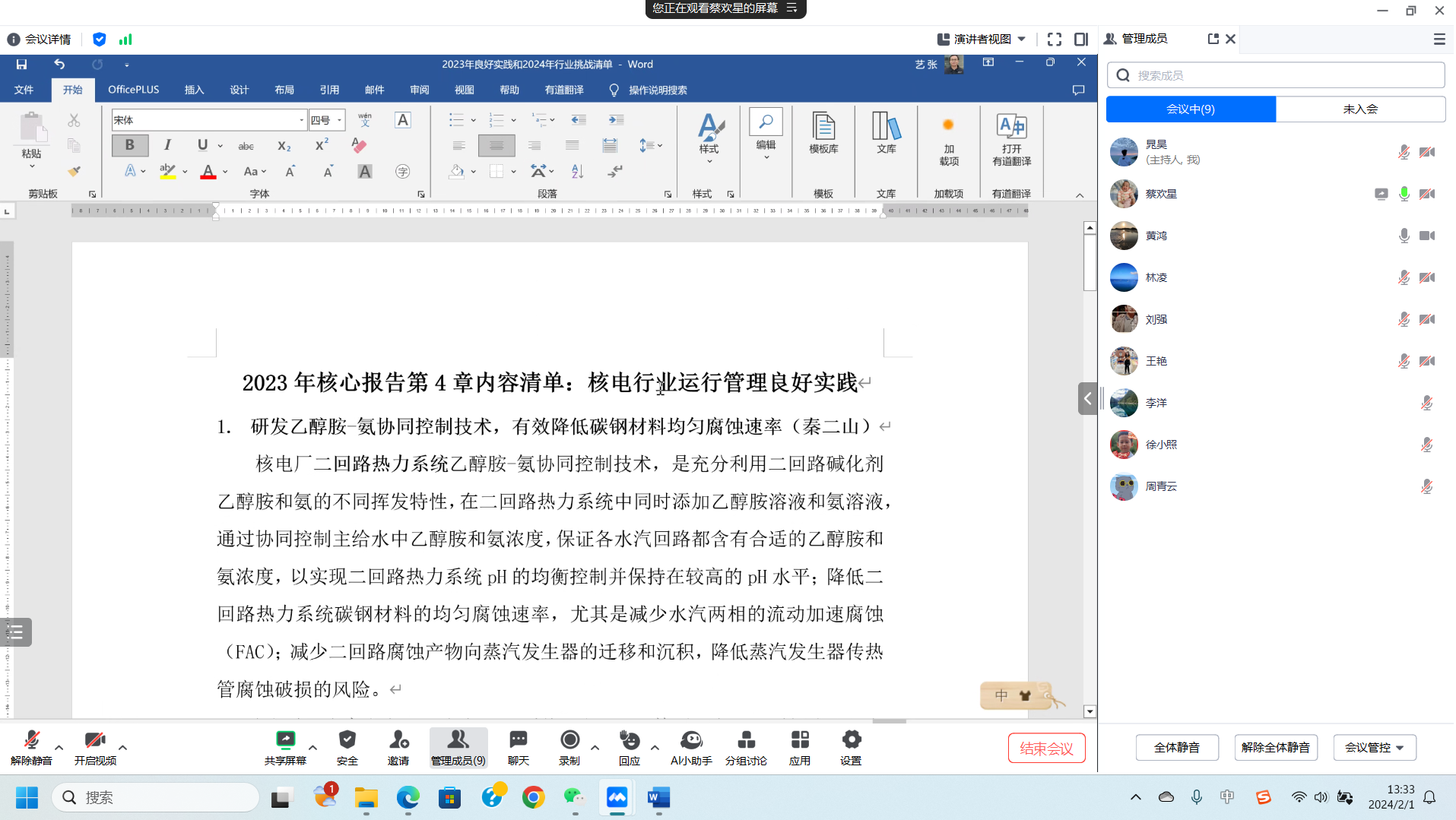The width and height of the screenshot is (1456, 820).
Task: Open the Security shield icon
Action: (347, 739)
